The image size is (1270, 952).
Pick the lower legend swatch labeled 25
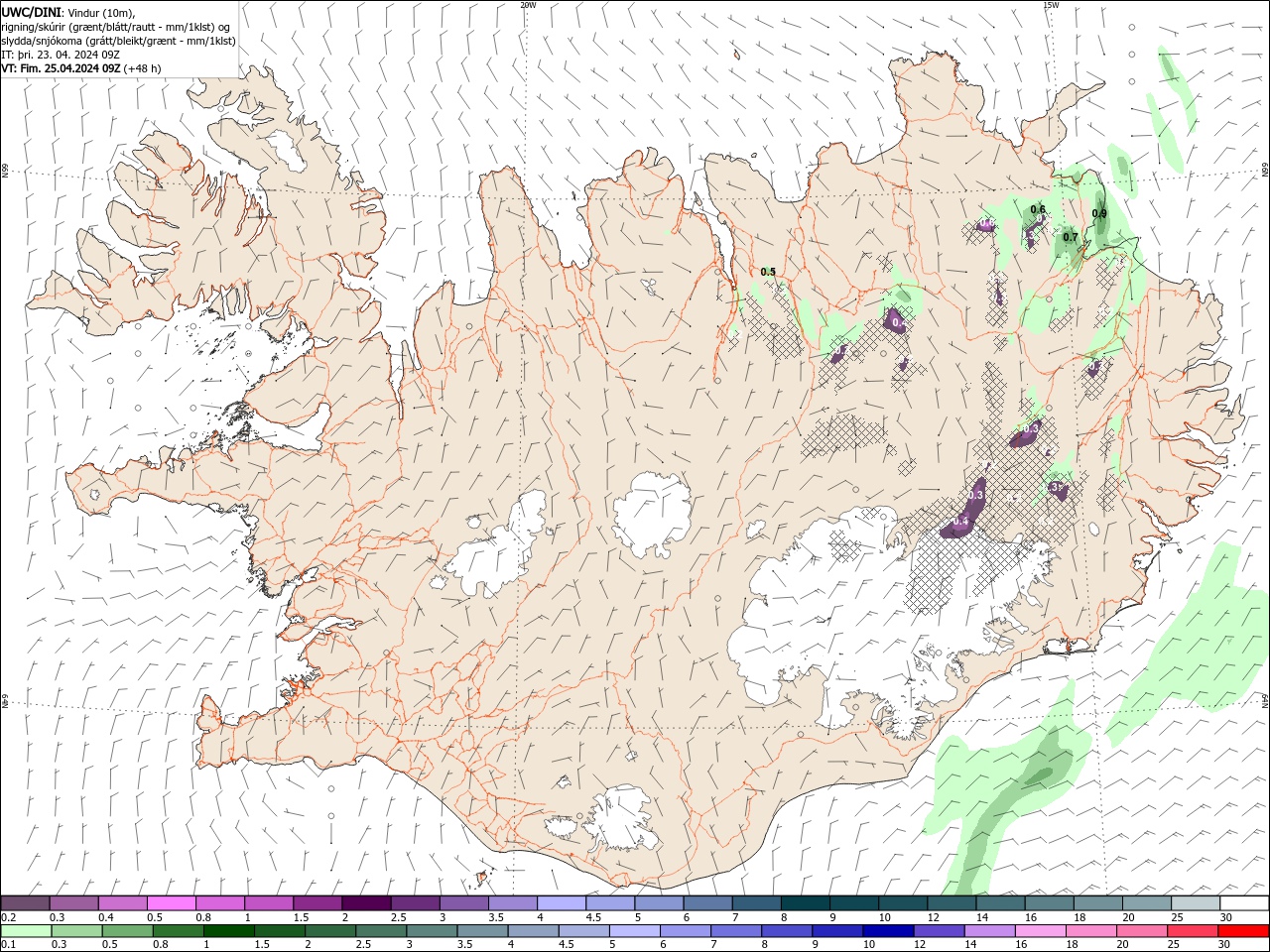[1191, 931]
